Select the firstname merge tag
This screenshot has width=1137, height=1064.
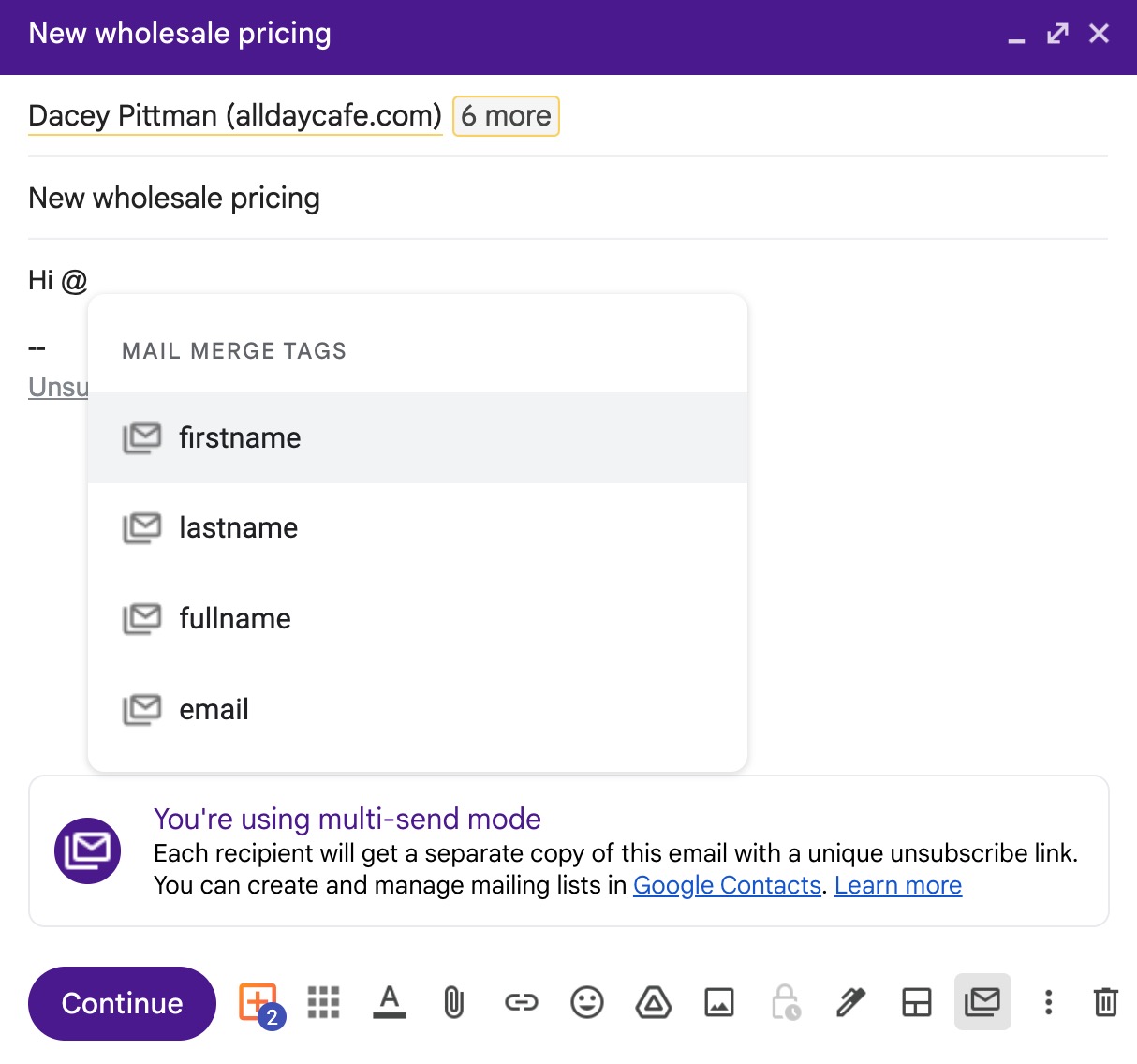pos(240,437)
